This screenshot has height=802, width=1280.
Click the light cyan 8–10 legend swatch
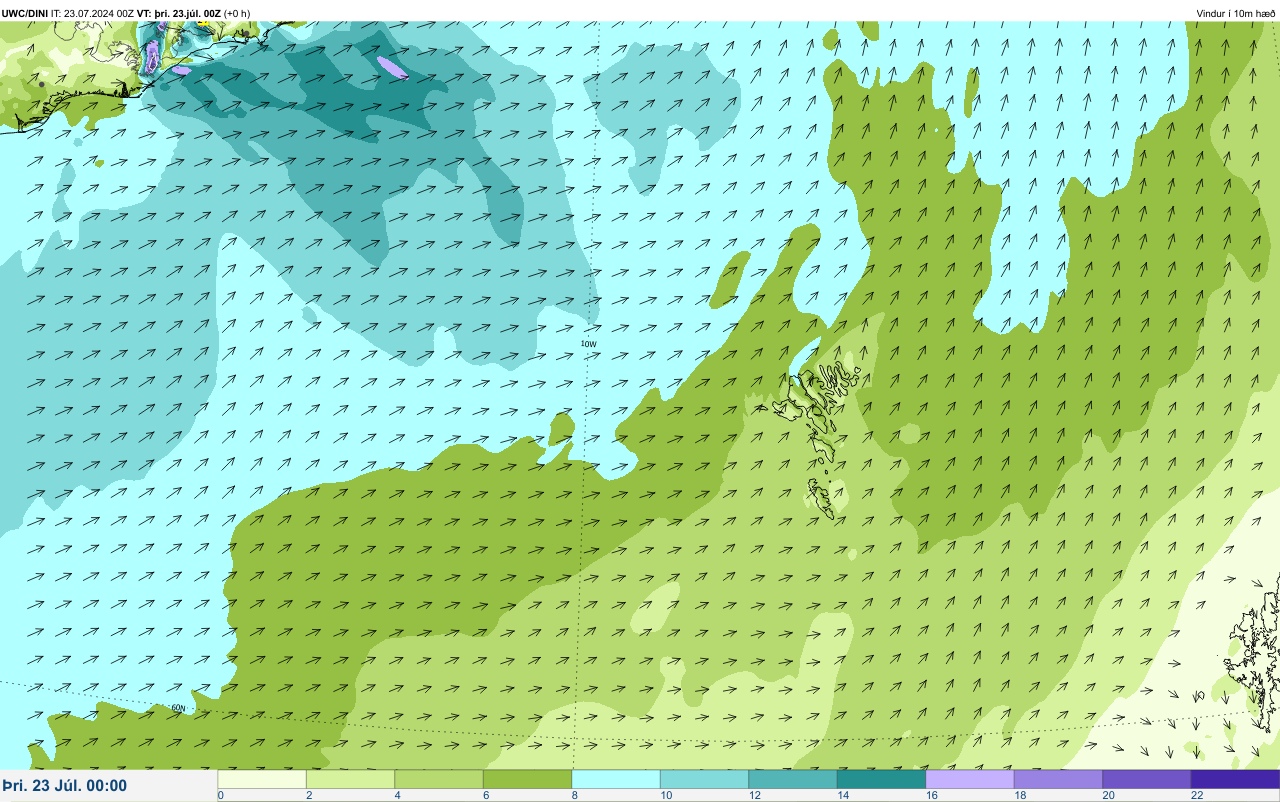pos(616,779)
